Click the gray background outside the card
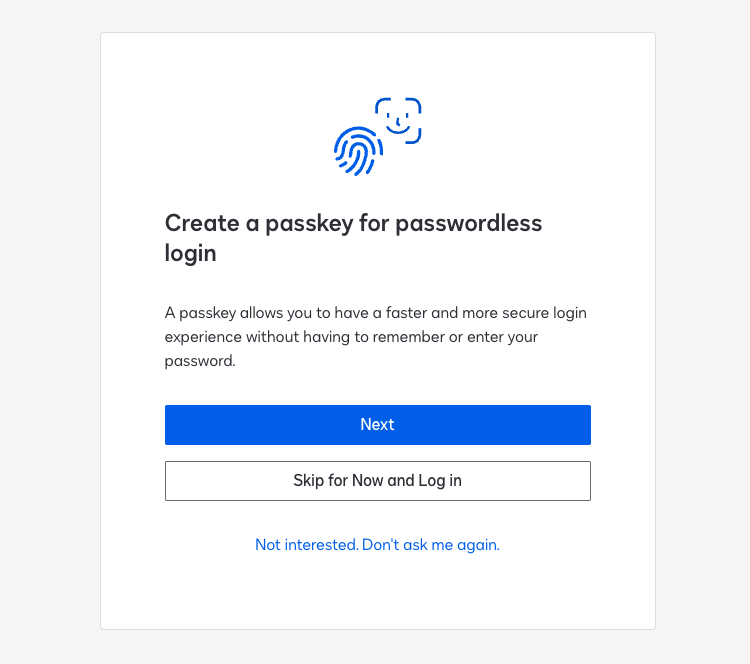Screen dimensions: 750x664 (x=48, y=335)
